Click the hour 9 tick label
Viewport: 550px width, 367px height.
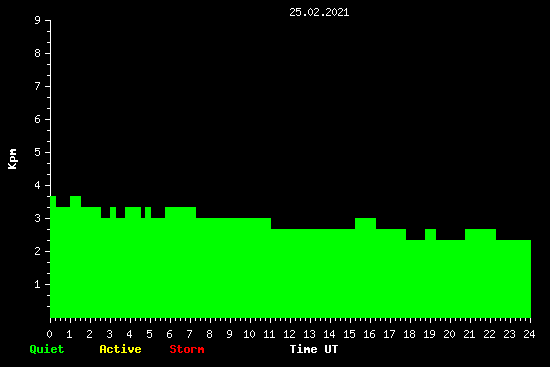[x=229, y=334]
